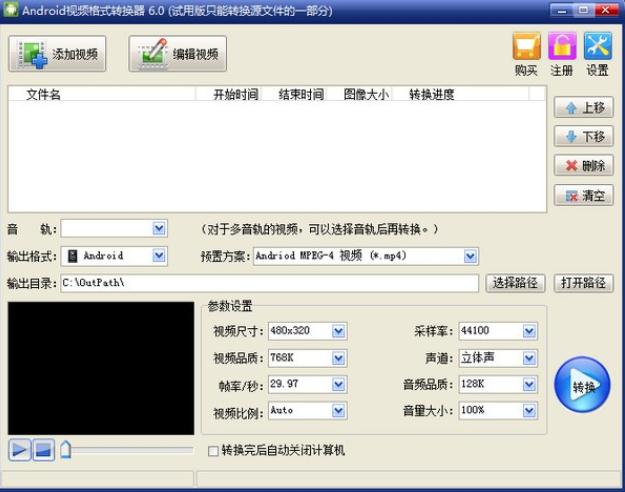Expand the 视频比例 Auto dropdown
The image size is (625, 492).
307,411
